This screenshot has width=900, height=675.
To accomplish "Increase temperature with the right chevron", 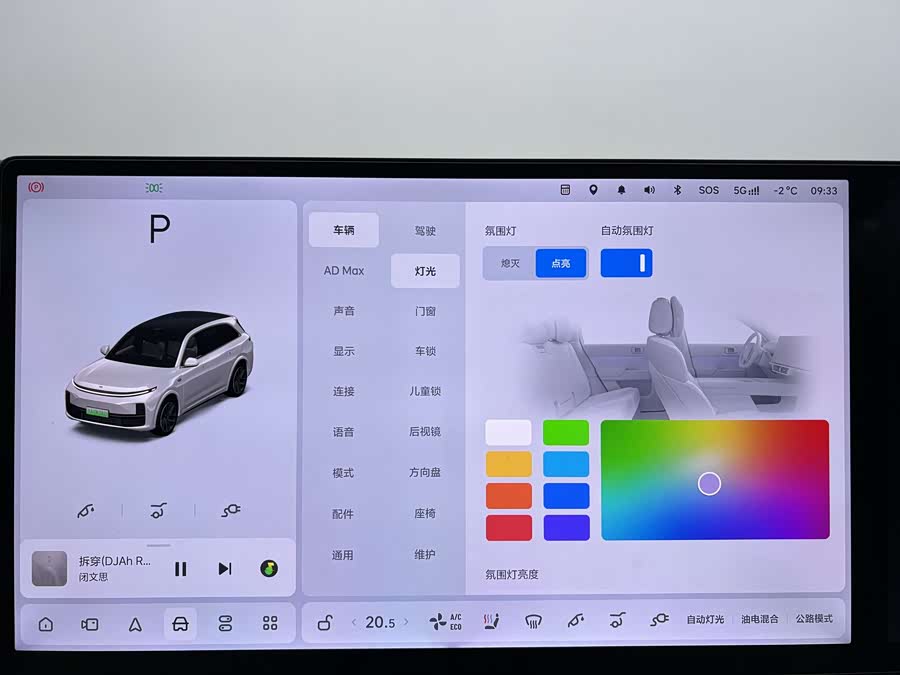I will (406, 623).
